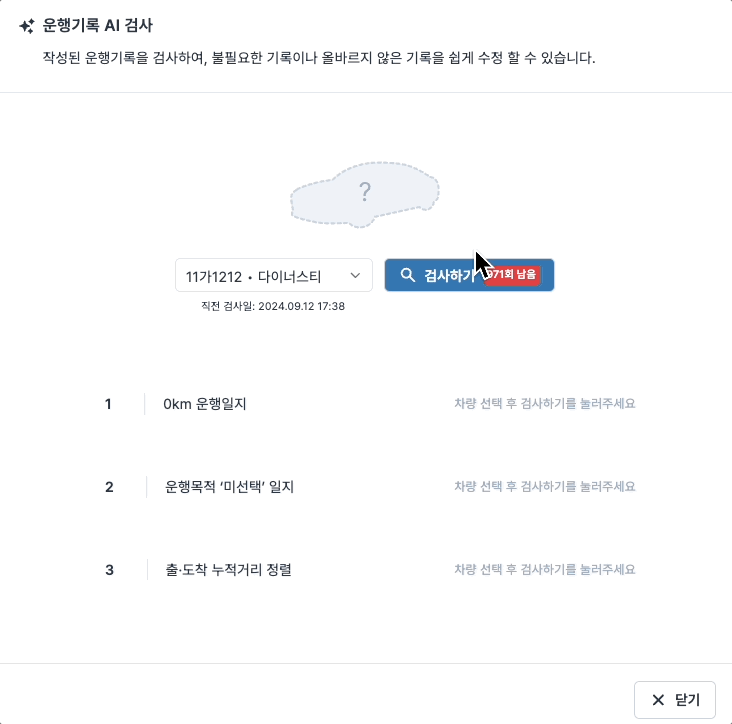The image size is (732, 724).
Task: Click the dashed car silhouette illustration
Action: click(365, 195)
